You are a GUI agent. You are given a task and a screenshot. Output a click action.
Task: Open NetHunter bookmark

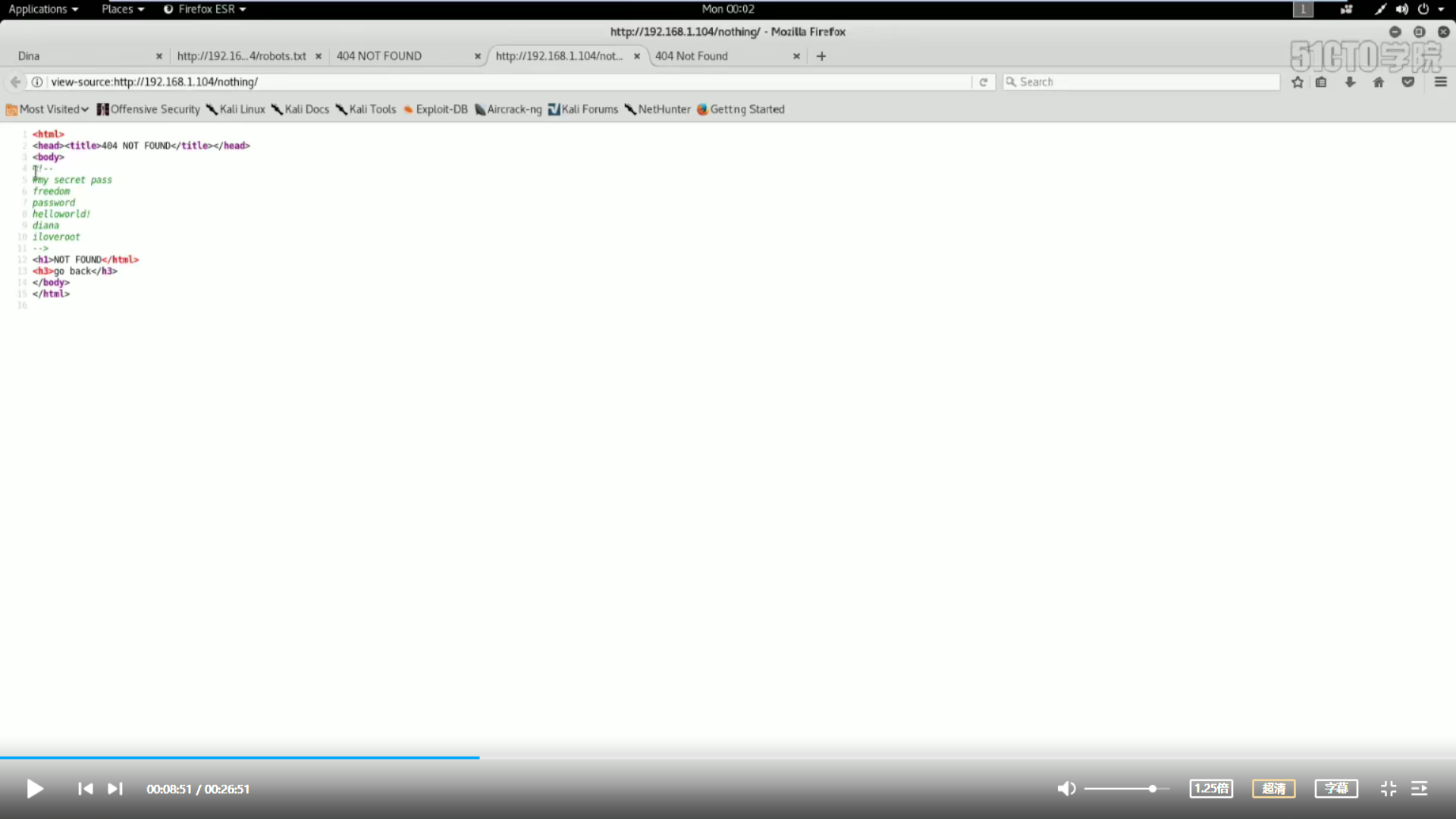coord(657,109)
